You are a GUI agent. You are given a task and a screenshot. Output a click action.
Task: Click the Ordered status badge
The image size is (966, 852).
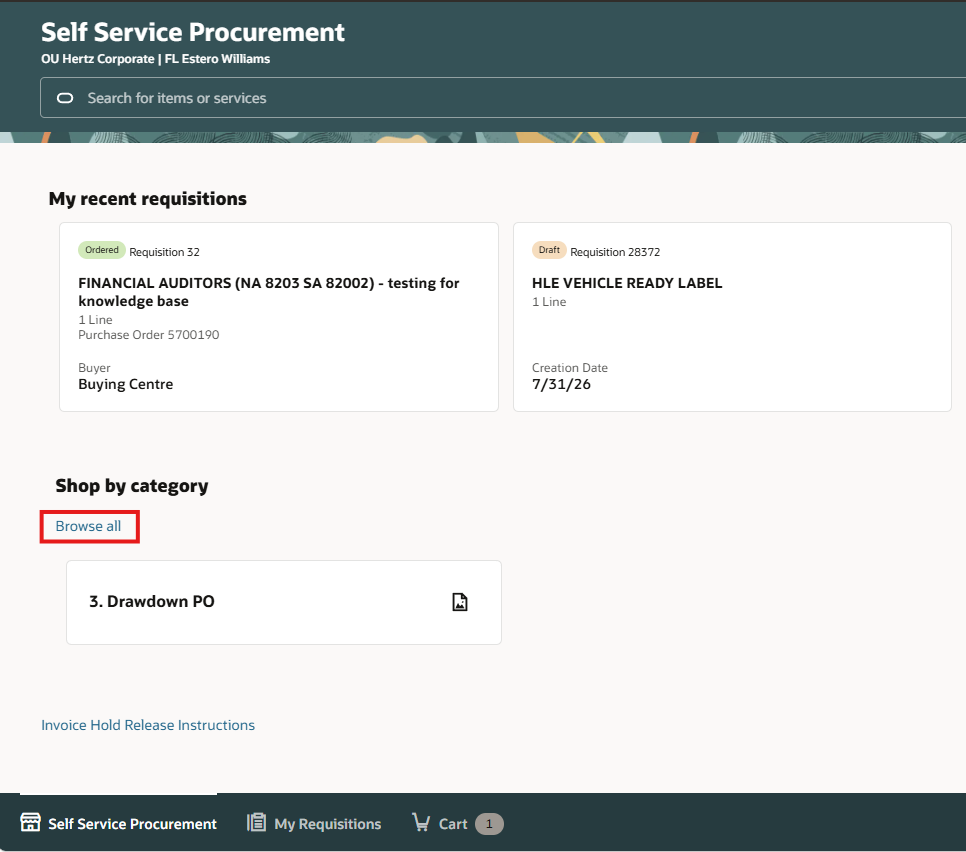102,250
